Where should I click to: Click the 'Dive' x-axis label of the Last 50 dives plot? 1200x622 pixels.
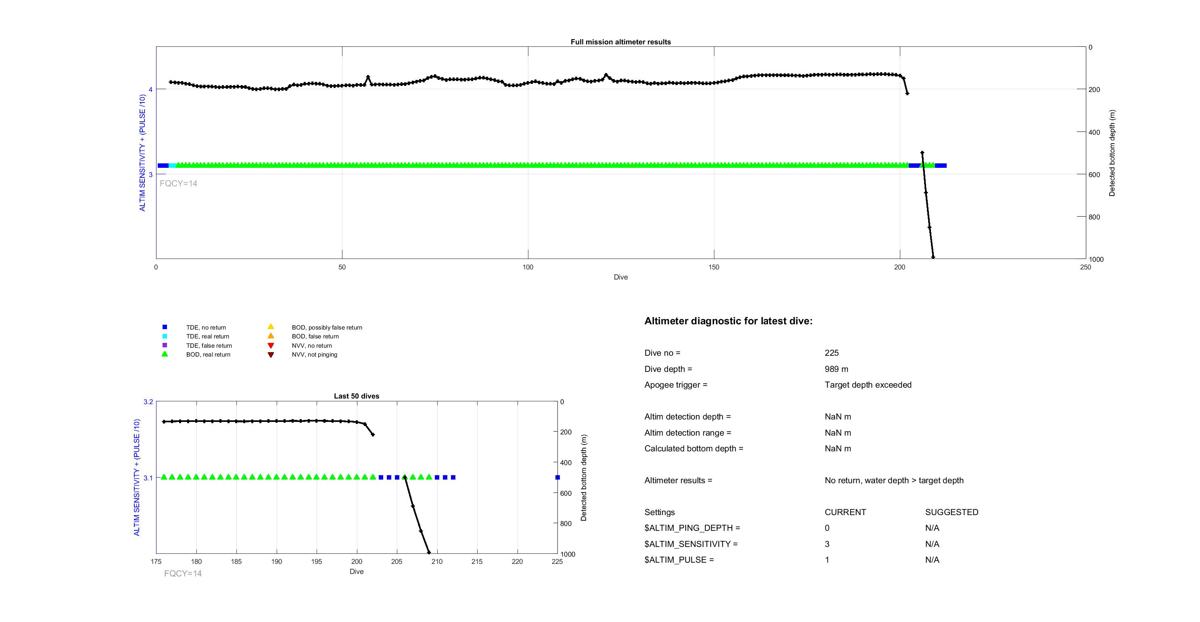357,572
